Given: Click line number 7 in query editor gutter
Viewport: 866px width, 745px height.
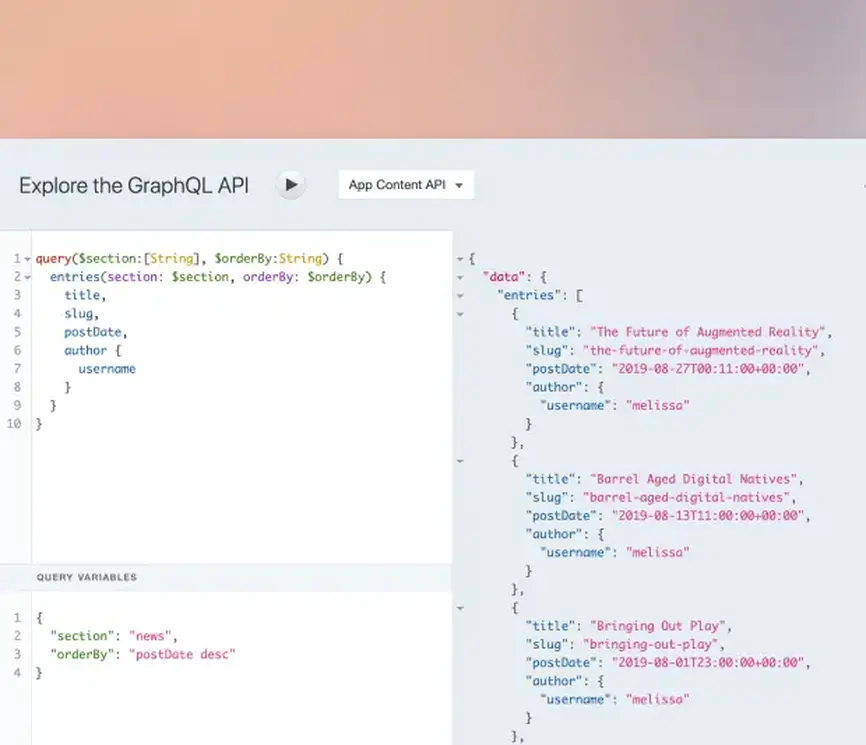Looking at the screenshot, I should point(17,369).
